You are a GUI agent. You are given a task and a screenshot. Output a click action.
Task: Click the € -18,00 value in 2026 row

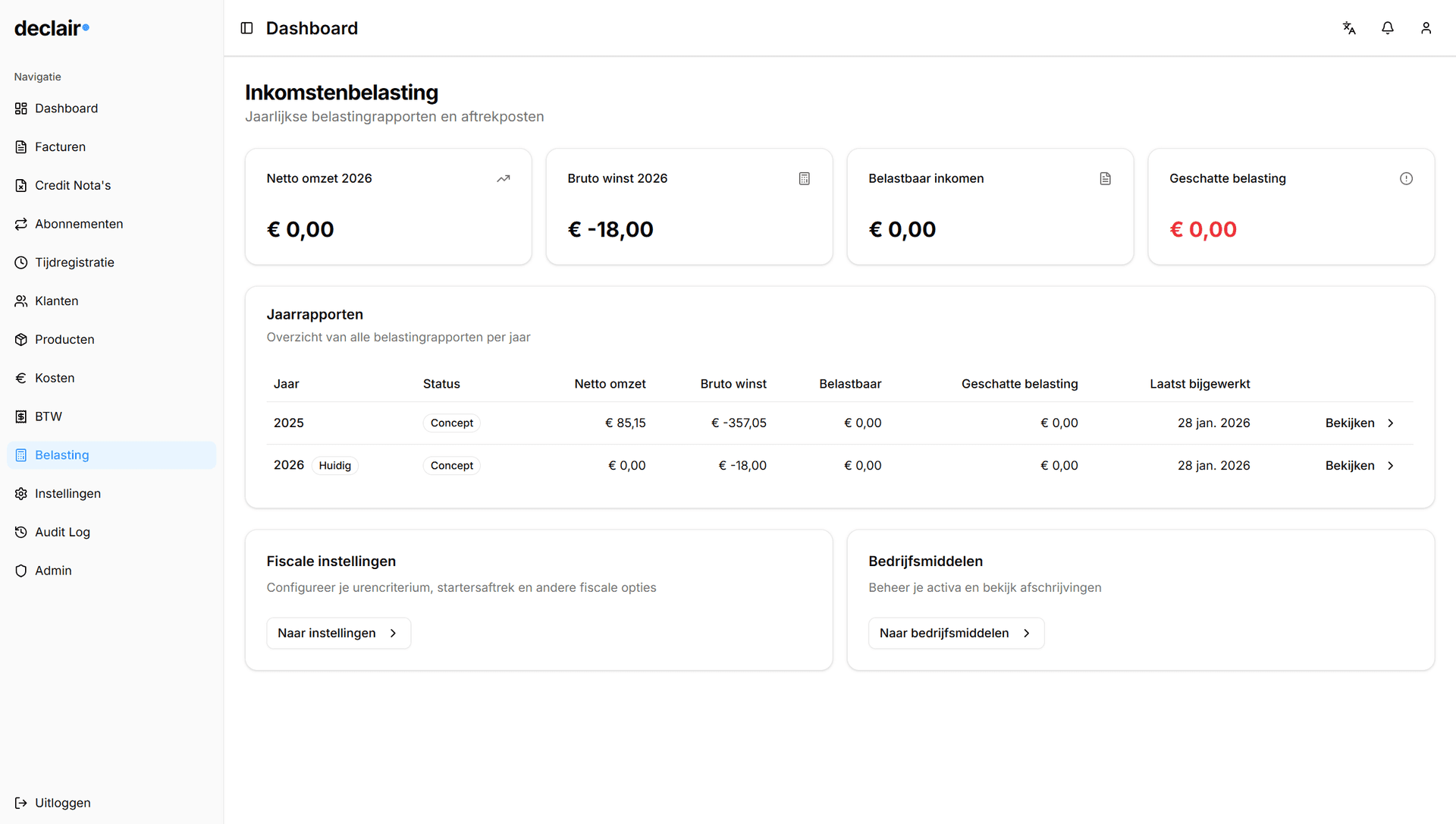[742, 466]
